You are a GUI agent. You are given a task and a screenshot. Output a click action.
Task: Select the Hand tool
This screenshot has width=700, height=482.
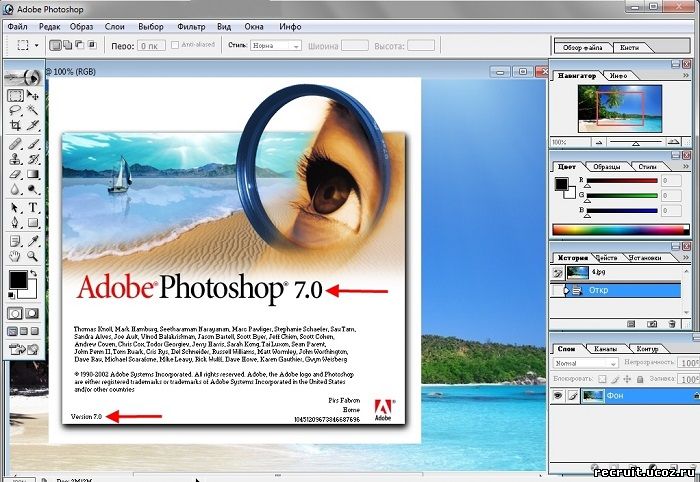point(15,256)
